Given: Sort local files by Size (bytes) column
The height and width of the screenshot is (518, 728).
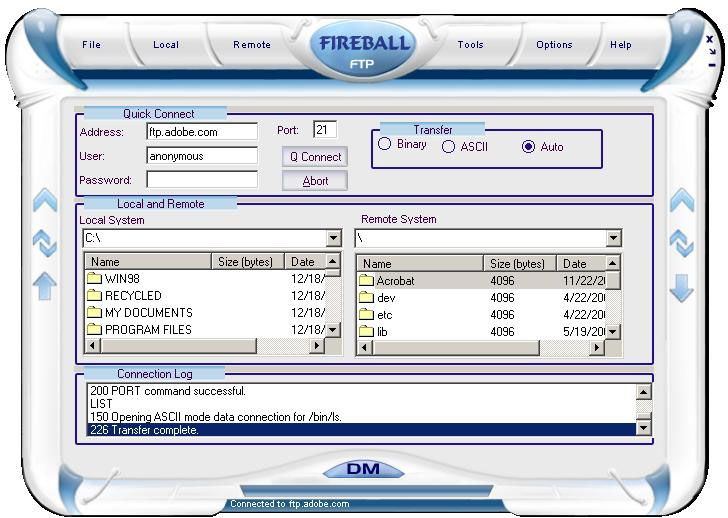Looking at the screenshot, I should coord(247,261).
